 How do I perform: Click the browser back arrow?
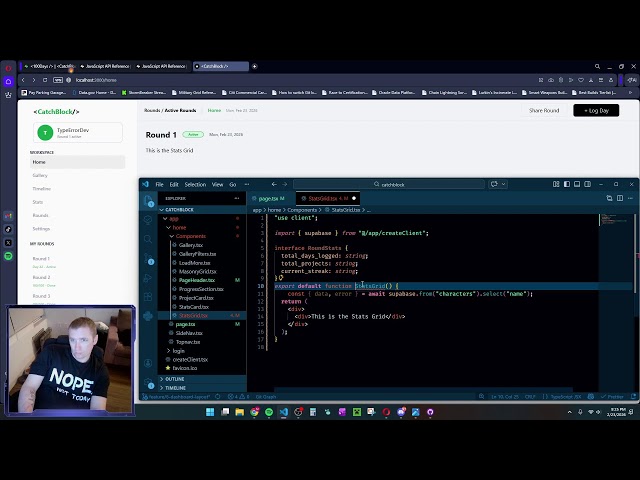[x=23, y=80]
